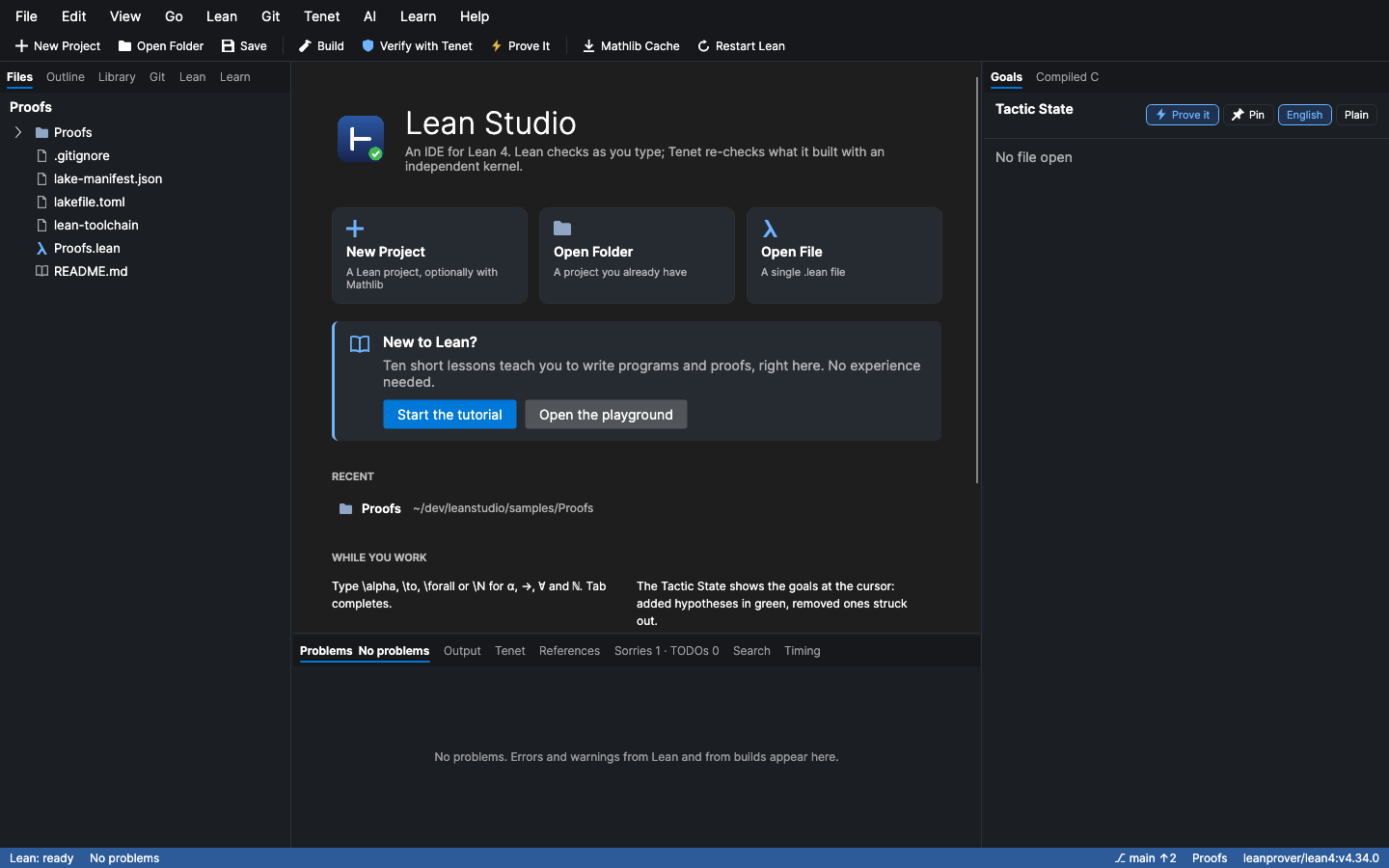This screenshot has width=1389, height=868.
Task: Click the lake-manifest.json file icon
Action: click(x=41, y=179)
